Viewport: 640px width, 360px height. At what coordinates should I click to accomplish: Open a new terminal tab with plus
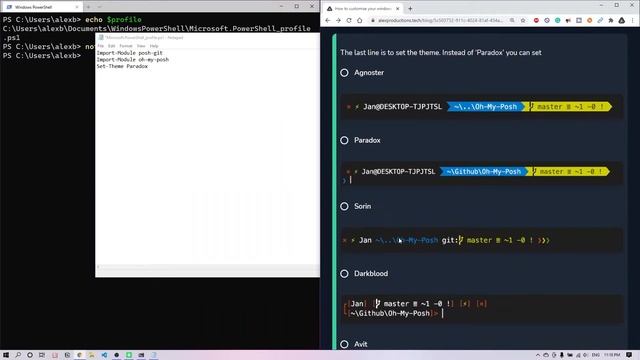click(88, 7)
